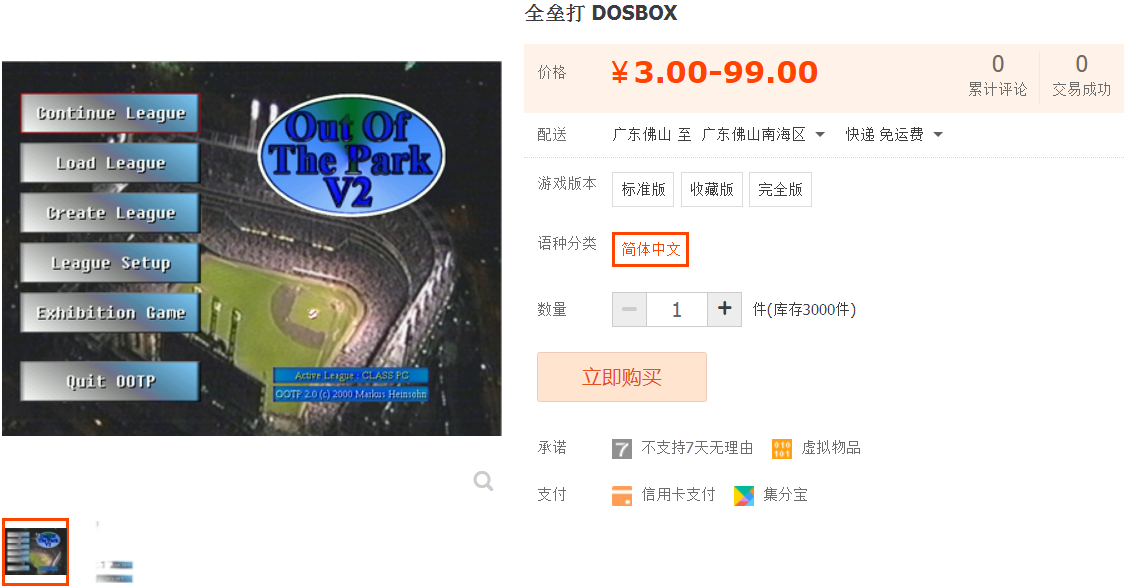
Task: Select the 标准版 game version option
Action: pyautogui.click(x=643, y=189)
